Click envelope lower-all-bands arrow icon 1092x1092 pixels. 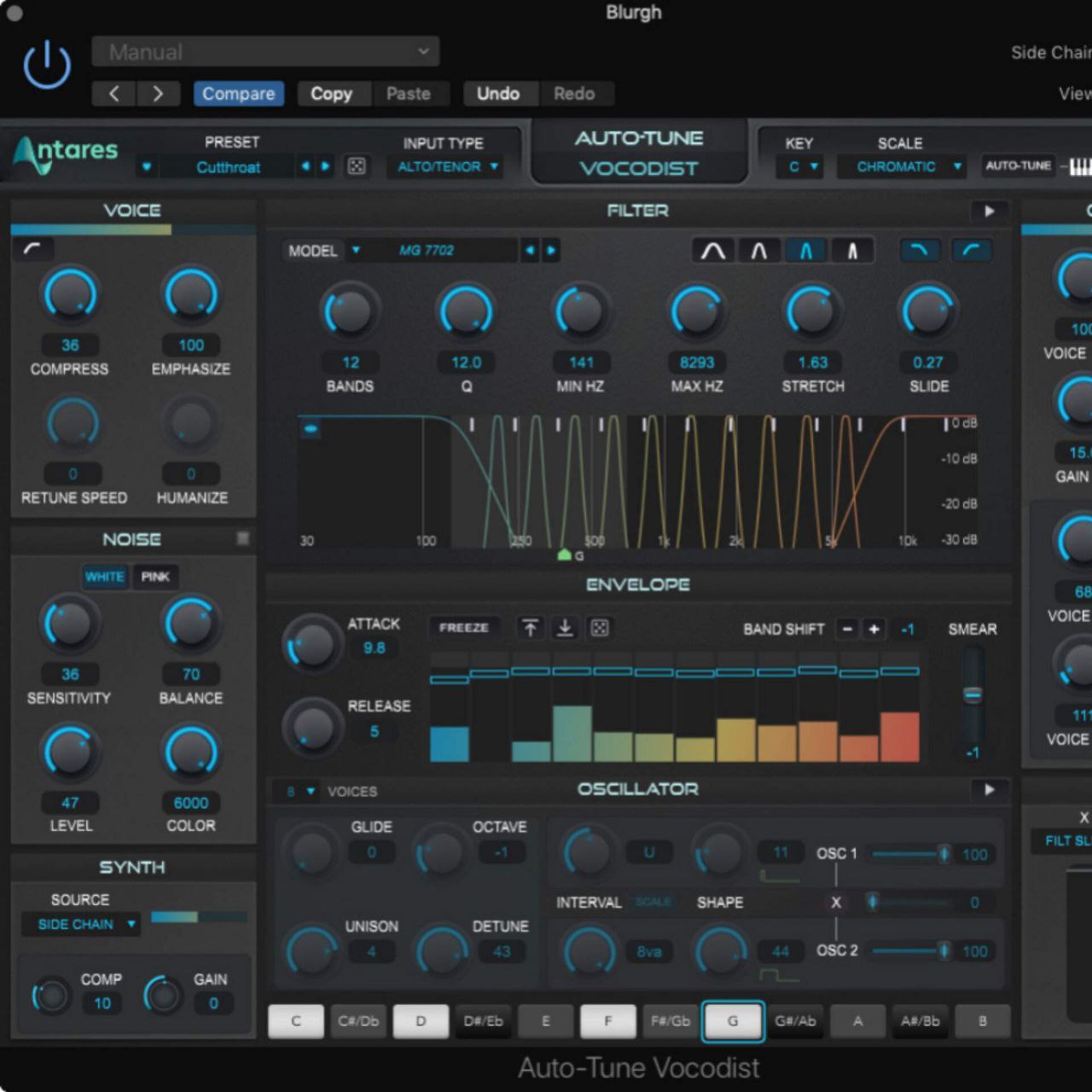click(565, 628)
